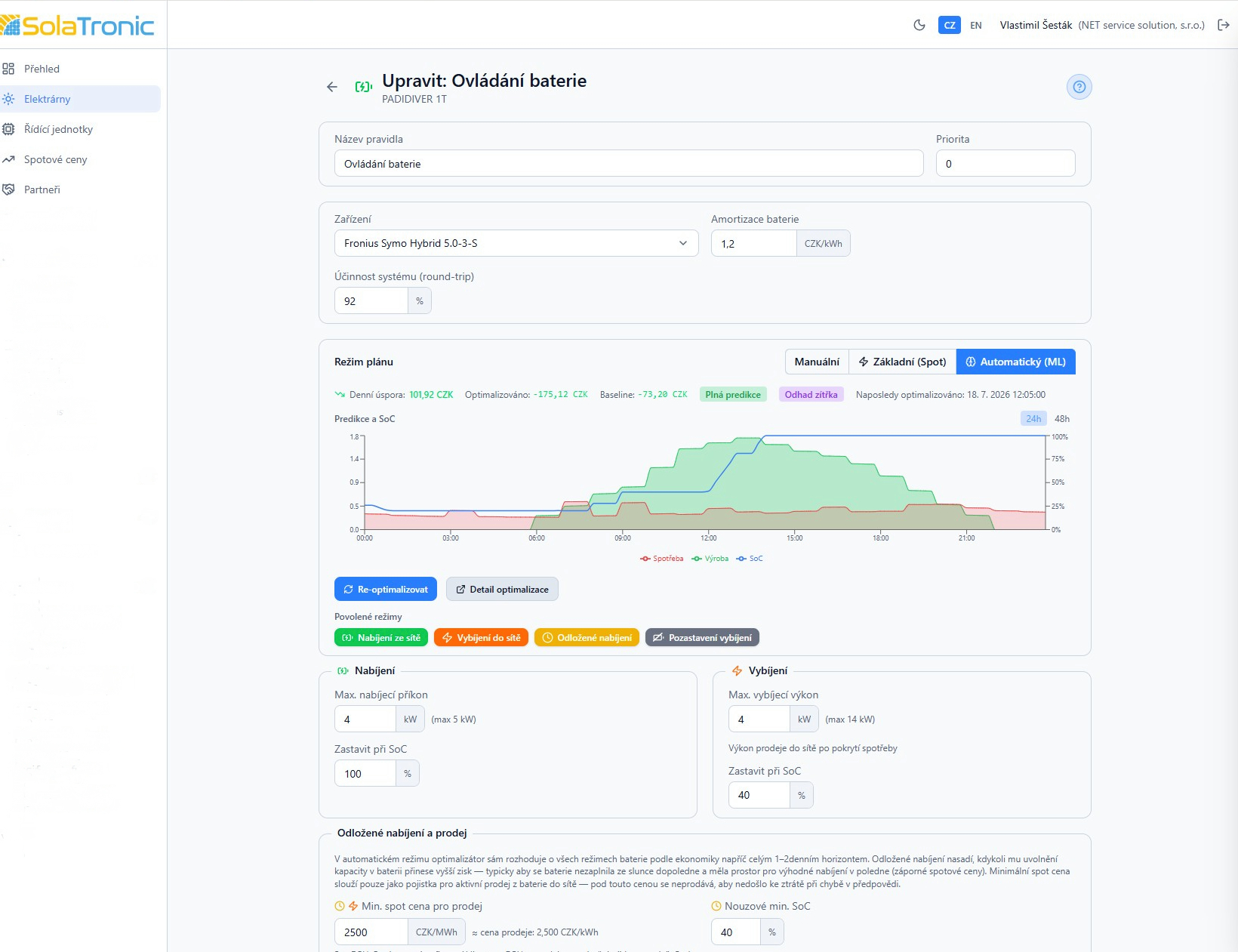Click the Max. vybíjecí výkon field
Viewport: 1238px width, 952px height.
[759, 719]
